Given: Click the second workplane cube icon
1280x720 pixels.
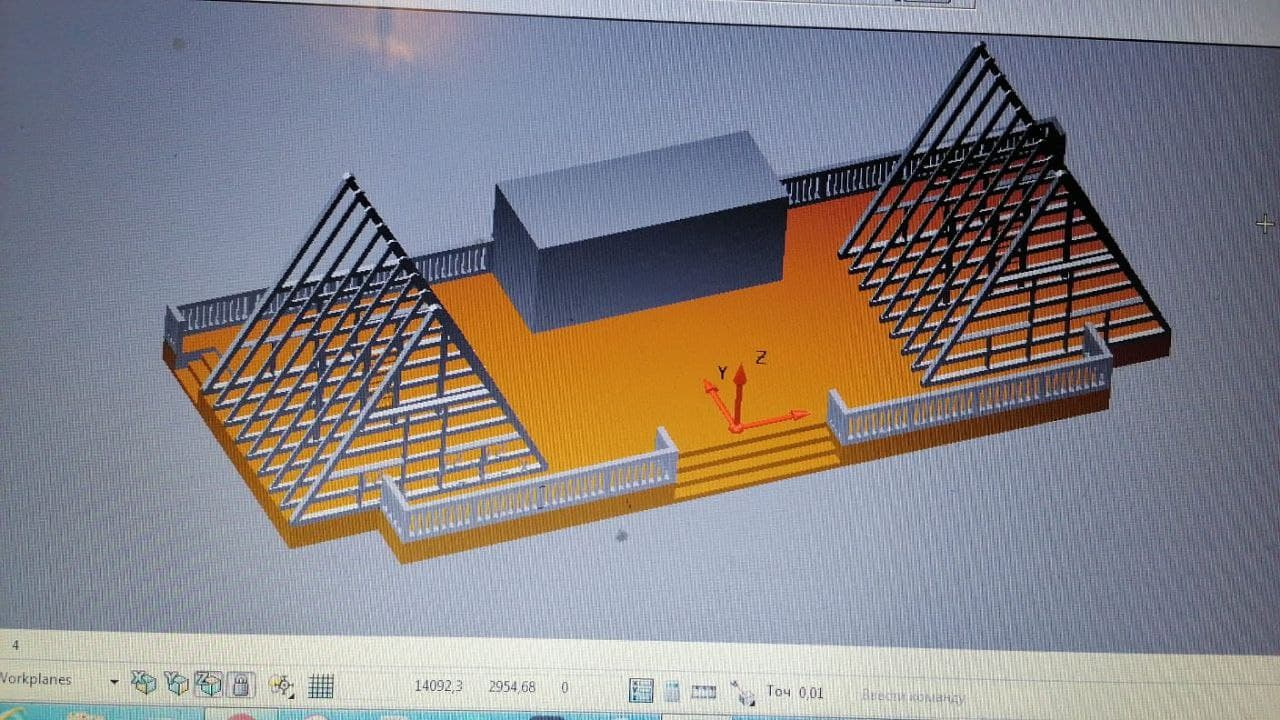Looking at the screenshot, I should (x=177, y=683).
